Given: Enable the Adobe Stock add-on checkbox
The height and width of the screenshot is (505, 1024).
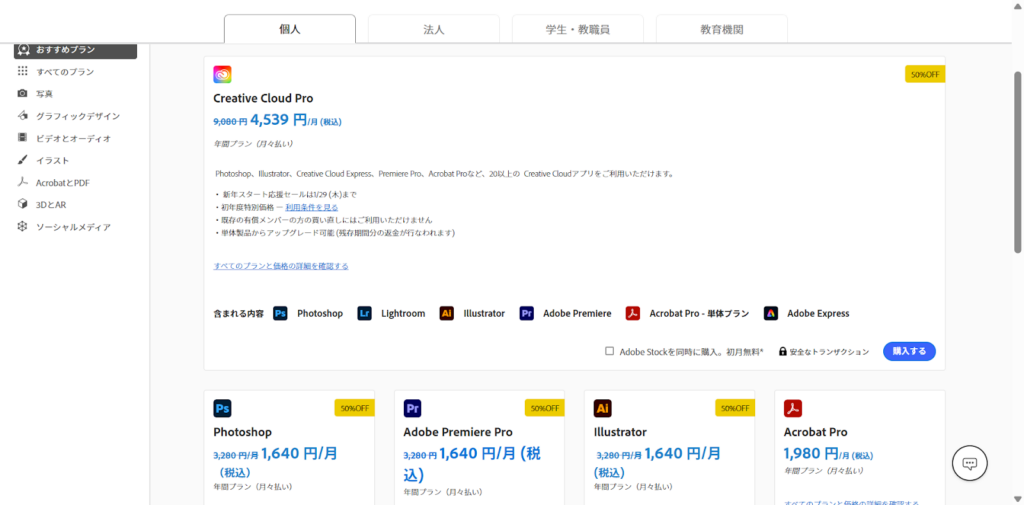Looking at the screenshot, I should [x=609, y=351].
